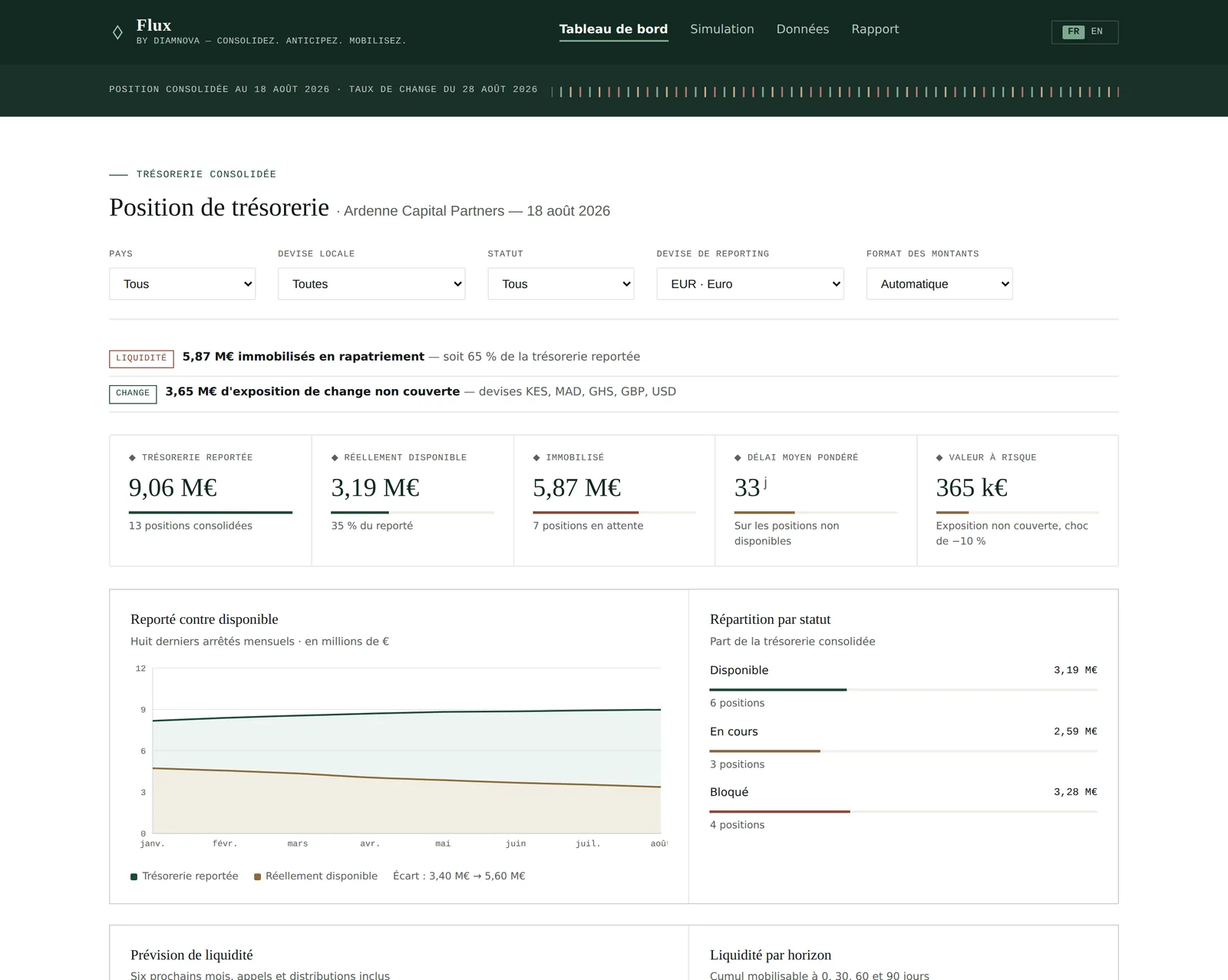Viewport: 1228px width, 980px height.
Task: Open the Statut filter dropdown
Action: point(560,284)
